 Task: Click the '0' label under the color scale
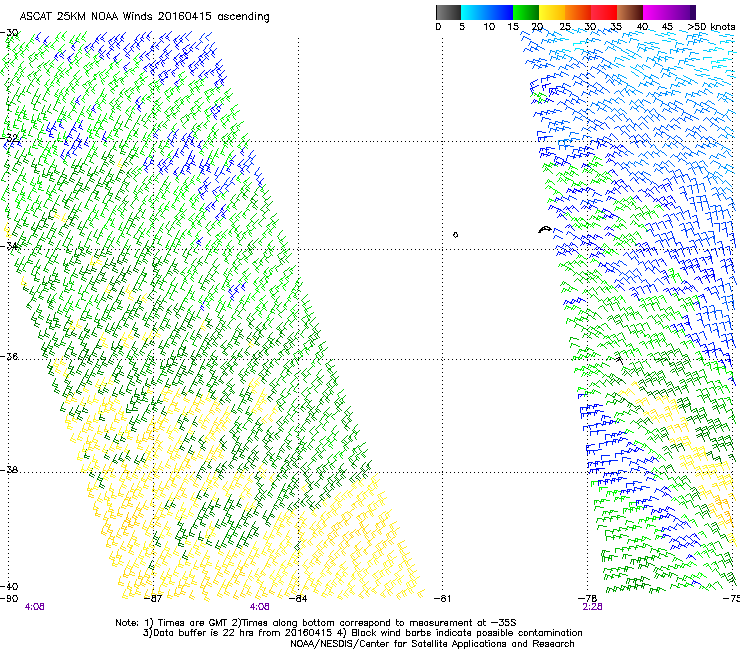tap(438, 27)
